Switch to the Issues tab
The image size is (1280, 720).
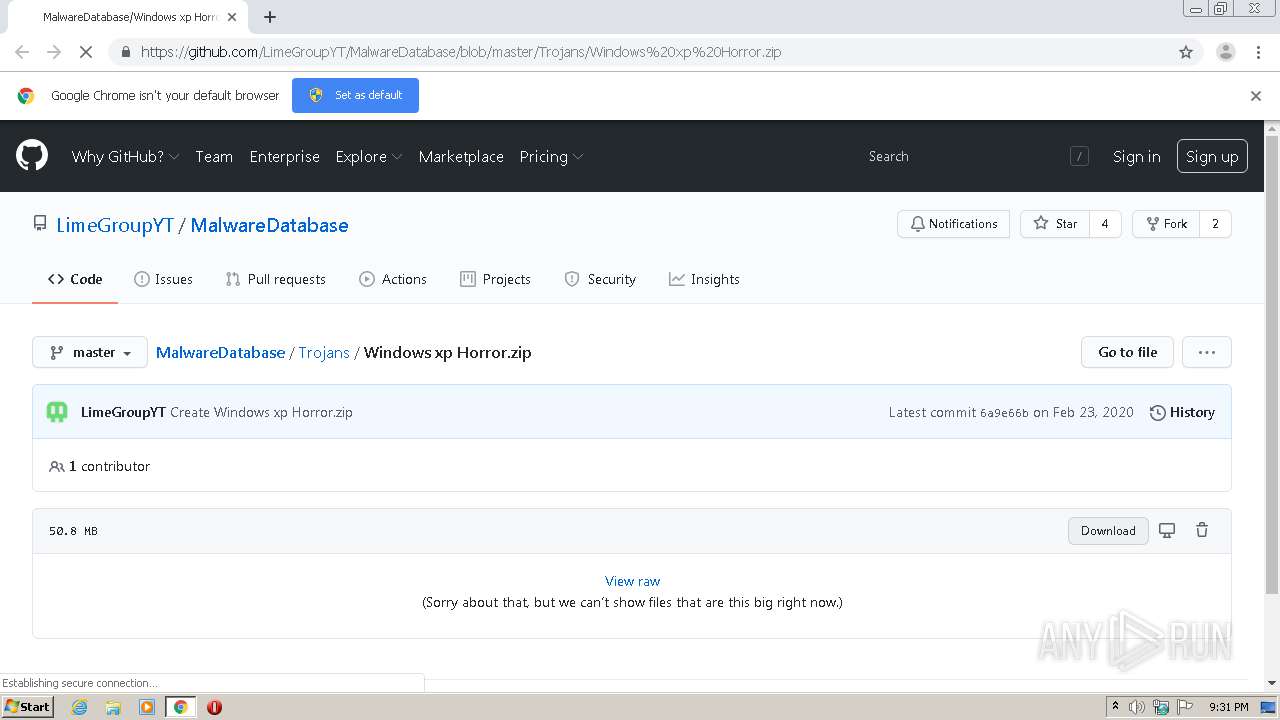click(163, 279)
